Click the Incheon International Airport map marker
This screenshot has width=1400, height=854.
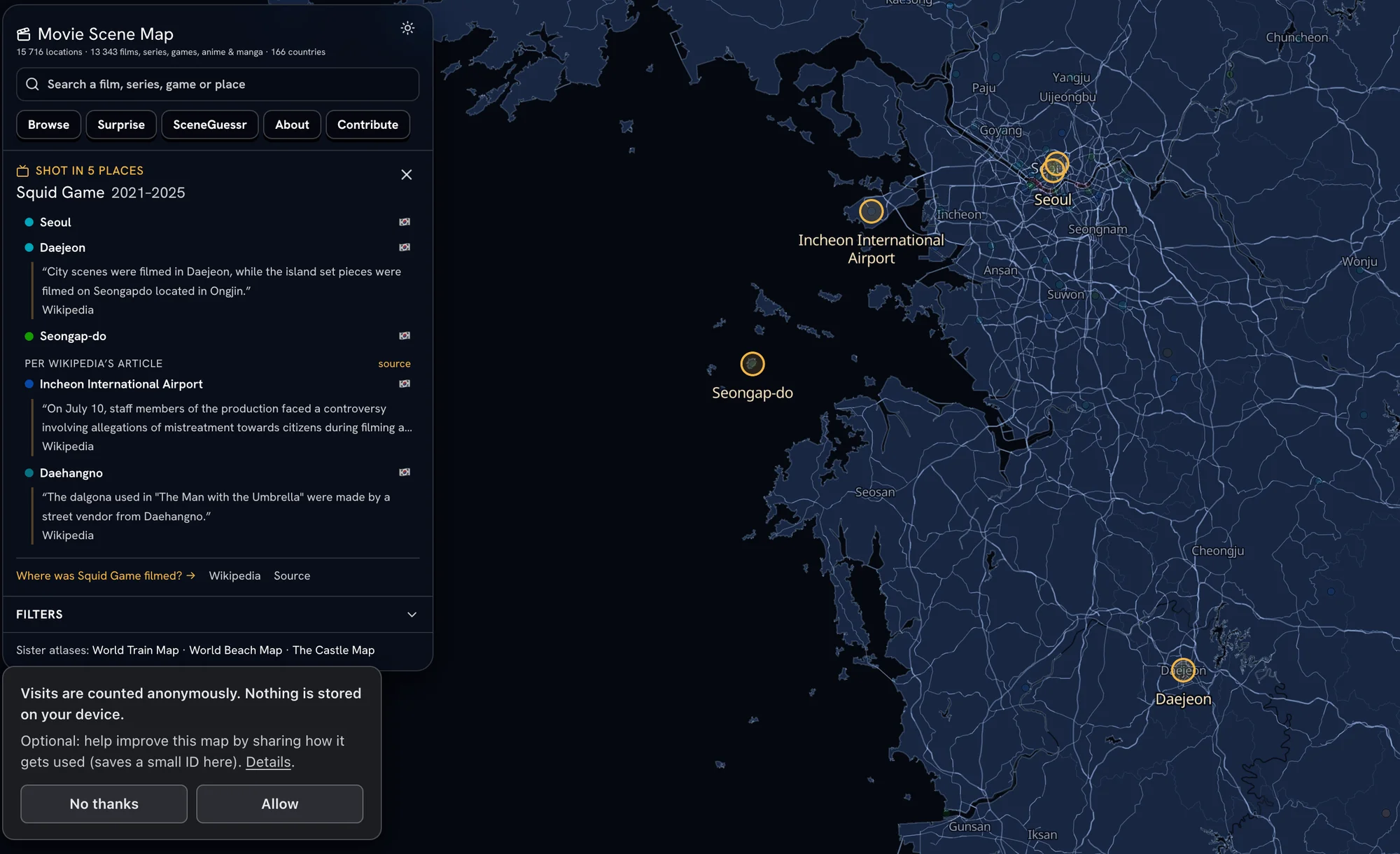871,211
